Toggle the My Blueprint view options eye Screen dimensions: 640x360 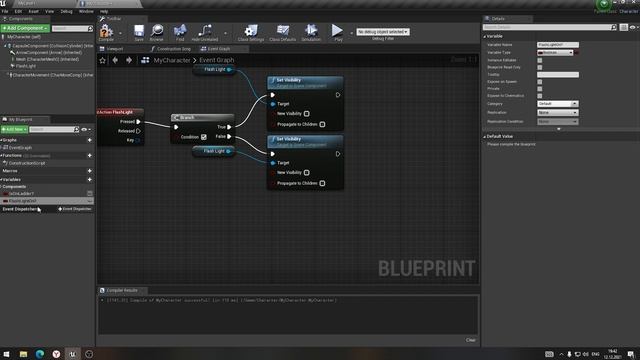tap(86, 129)
